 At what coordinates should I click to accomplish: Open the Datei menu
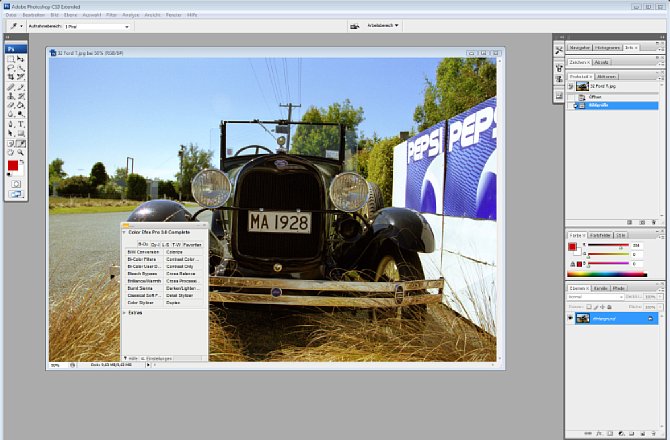click(11, 15)
